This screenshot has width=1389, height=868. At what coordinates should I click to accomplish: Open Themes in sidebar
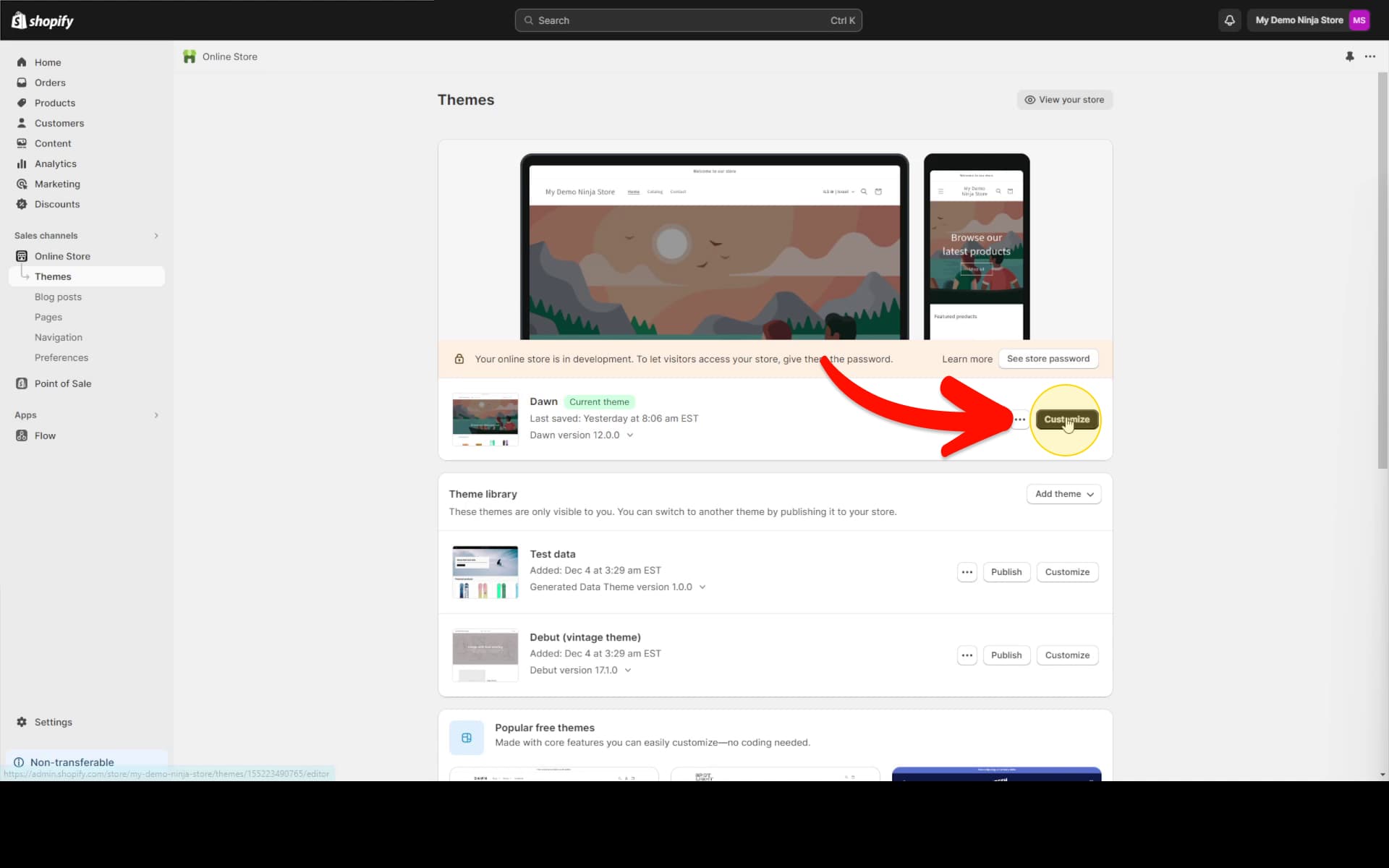(87, 276)
